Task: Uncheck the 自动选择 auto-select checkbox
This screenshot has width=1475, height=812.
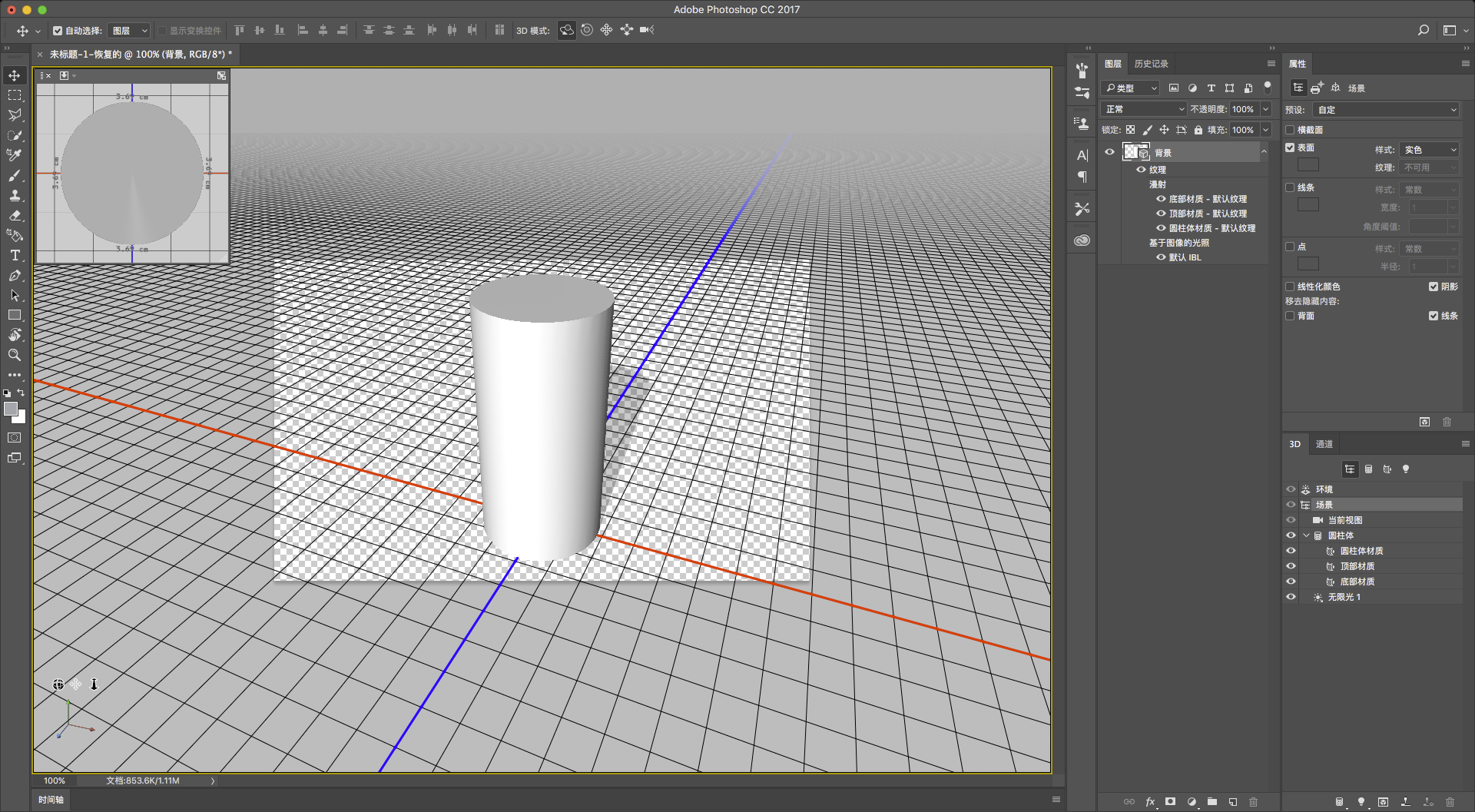Action: pos(58,31)
